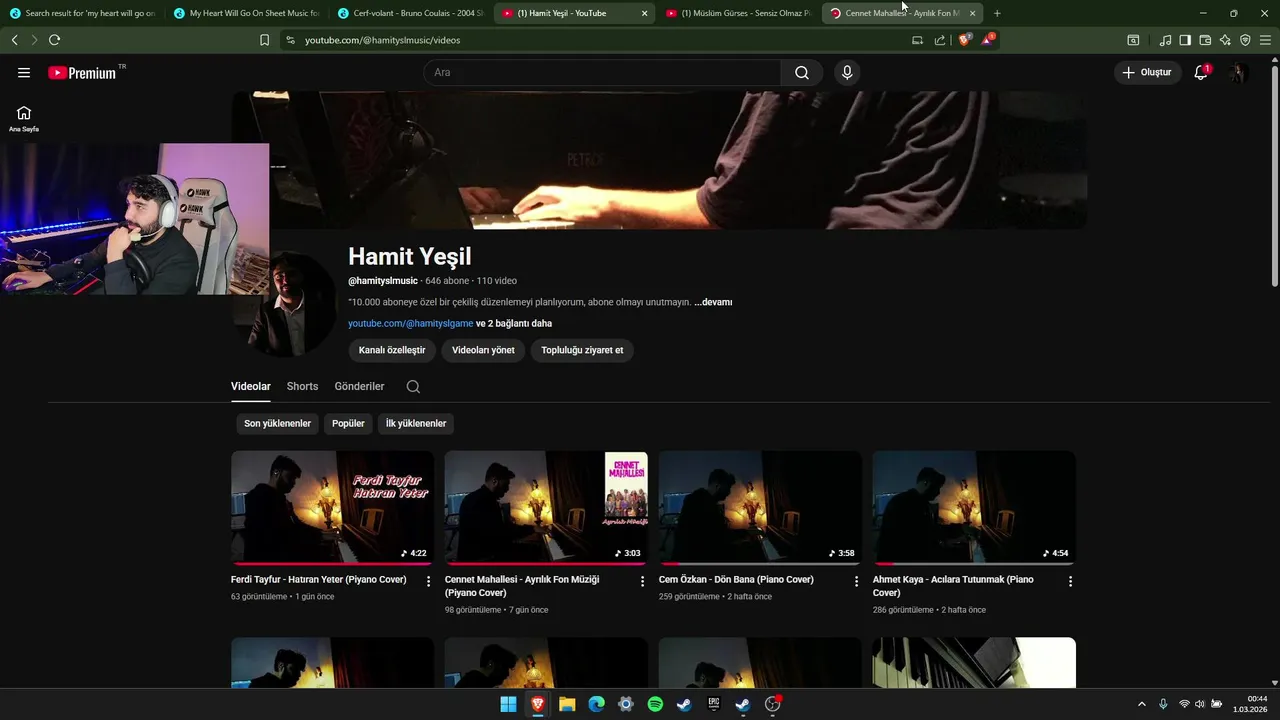Open Brave Wallet icon
Screen dimensions: 1280x720
[1205, 40]
